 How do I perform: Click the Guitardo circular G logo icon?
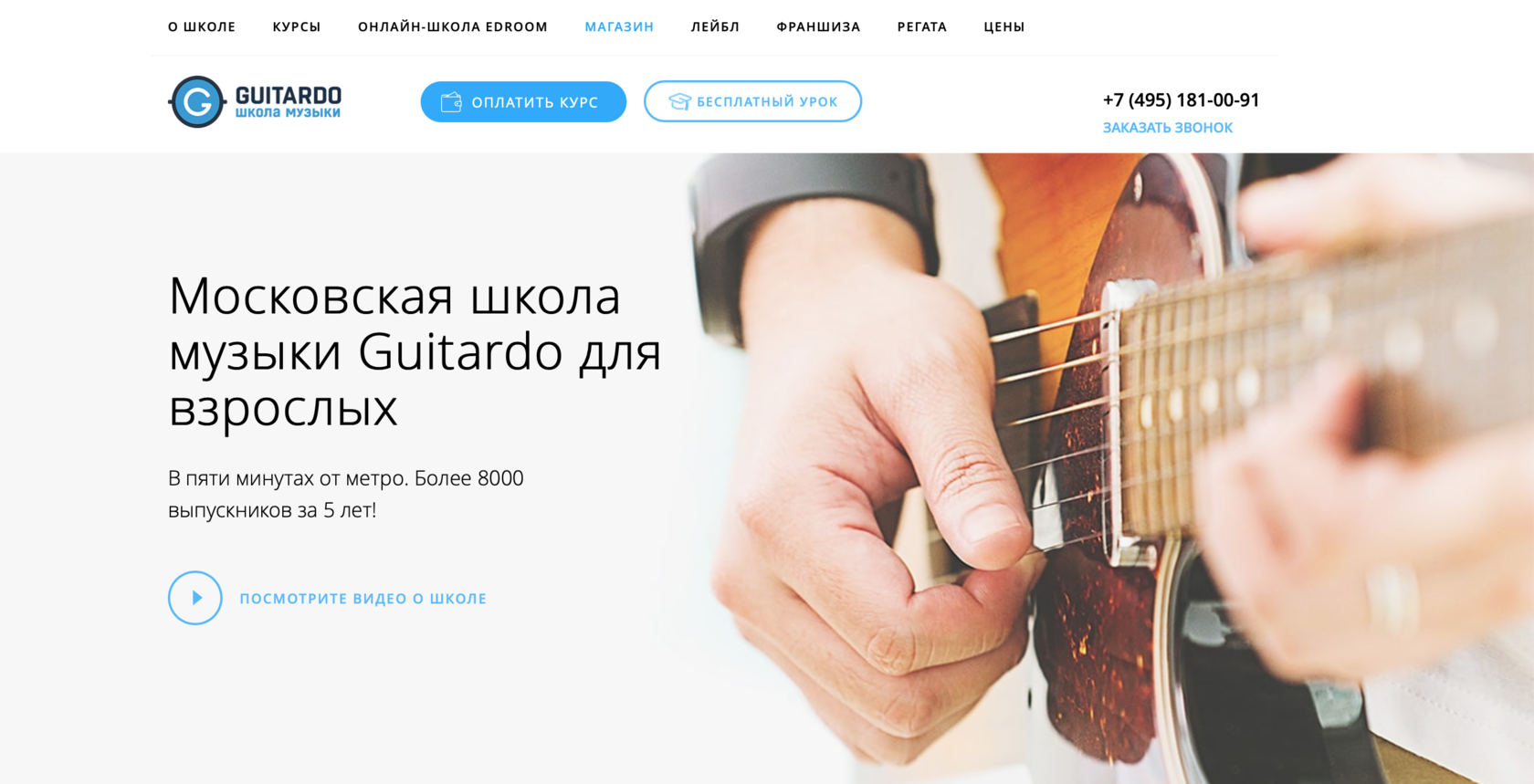(196, 101)
